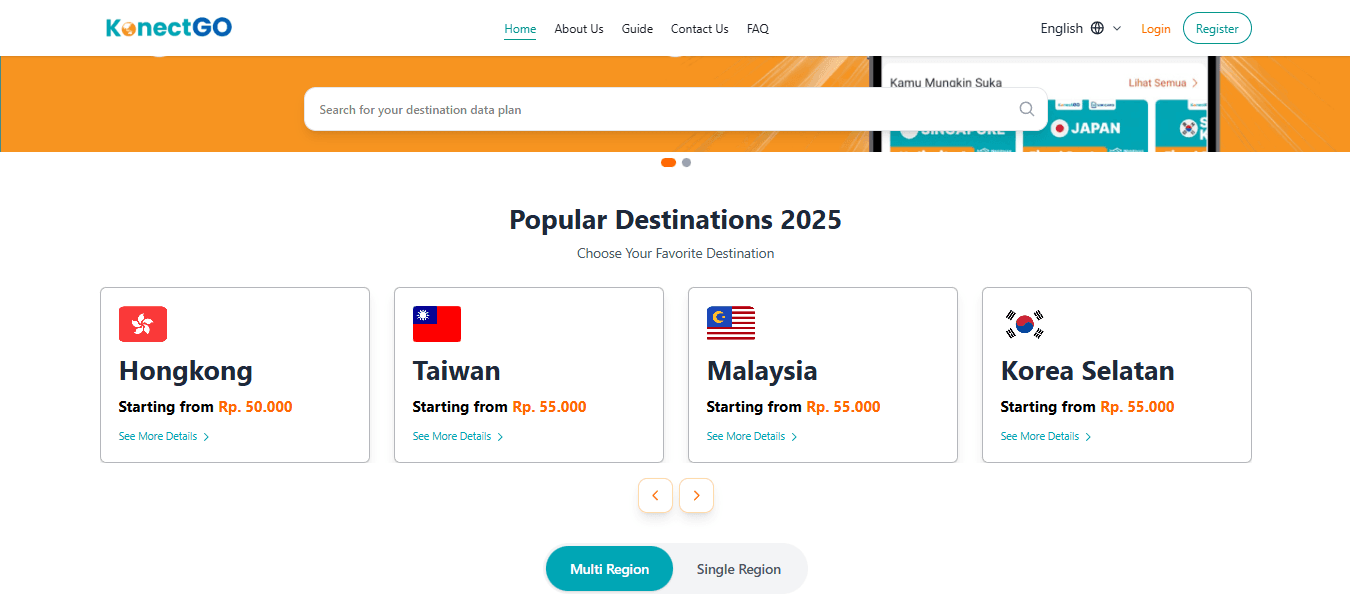The image size is (1350, 612).
Task: Open the About Us menu item
Action: 578,29
